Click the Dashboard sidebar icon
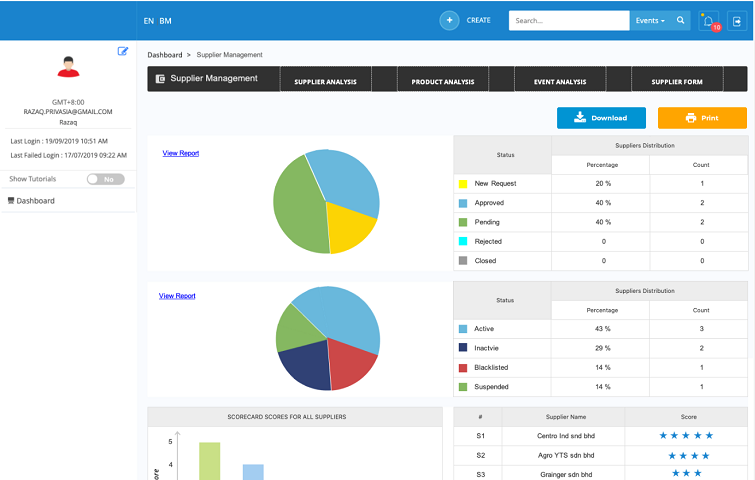755x480 pixels. pos(11,201)
